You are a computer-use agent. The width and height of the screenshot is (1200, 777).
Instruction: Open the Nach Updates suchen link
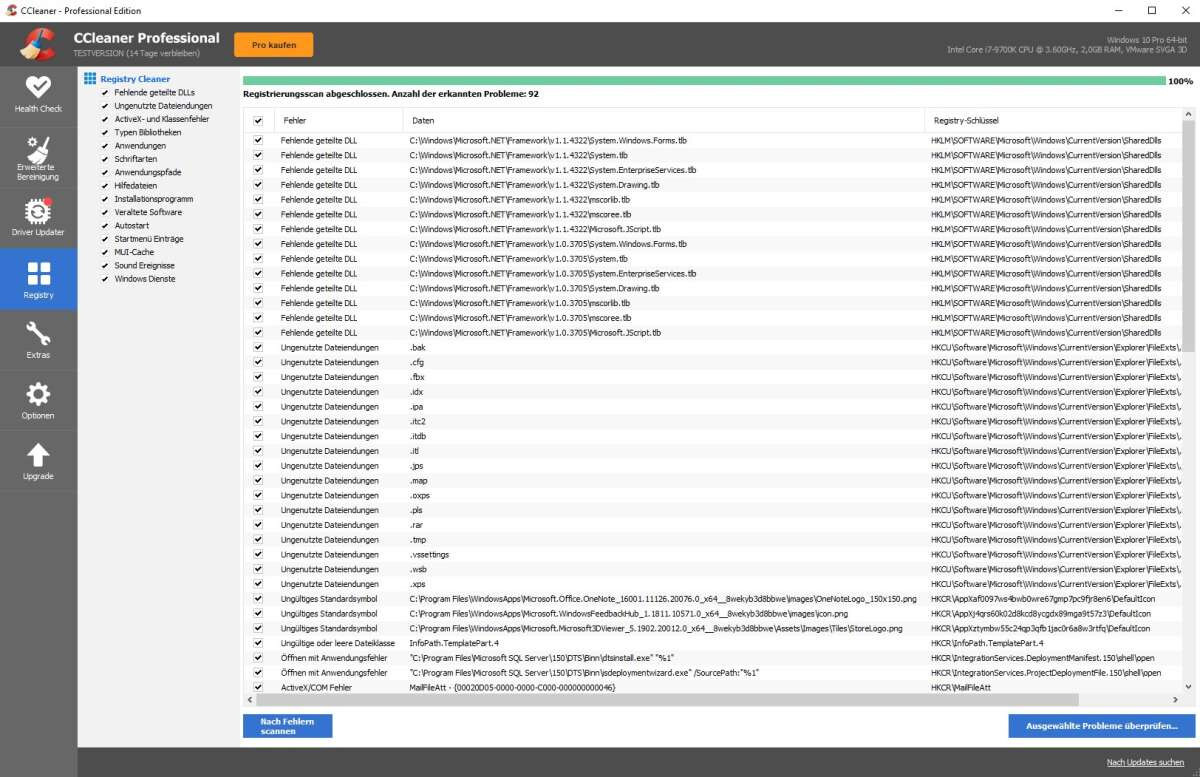click(1145, 762)
